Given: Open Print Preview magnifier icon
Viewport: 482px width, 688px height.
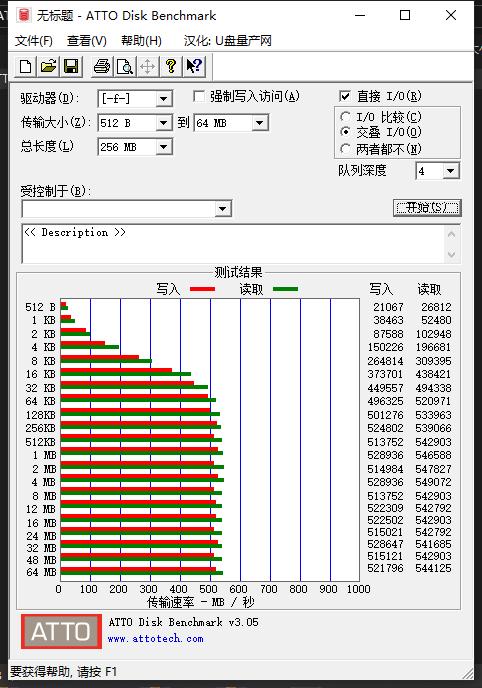Looking at the screenshot, I should click(125, 67).
